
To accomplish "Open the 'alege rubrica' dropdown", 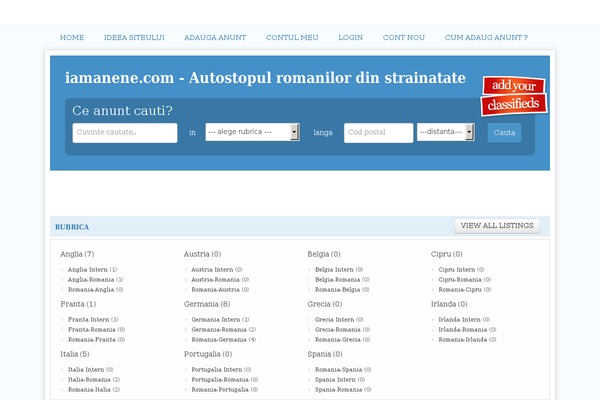I will click(x=252, y=132).
